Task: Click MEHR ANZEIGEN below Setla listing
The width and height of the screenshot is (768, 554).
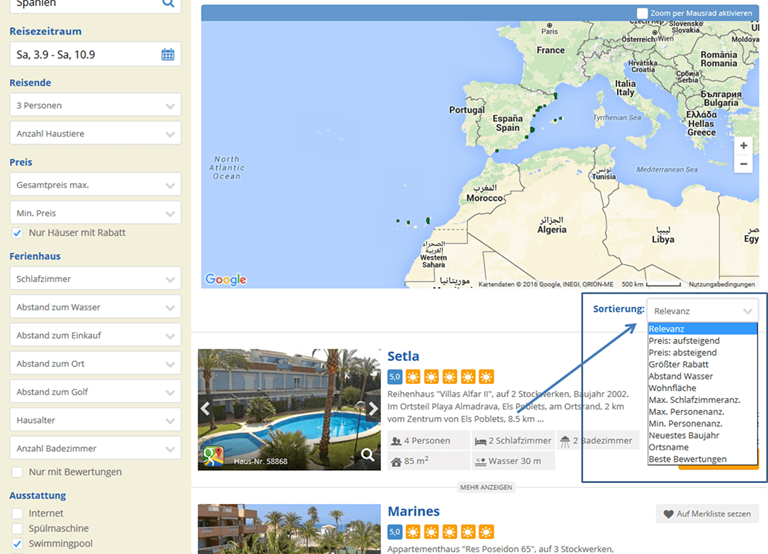Action: click(485, 487)
